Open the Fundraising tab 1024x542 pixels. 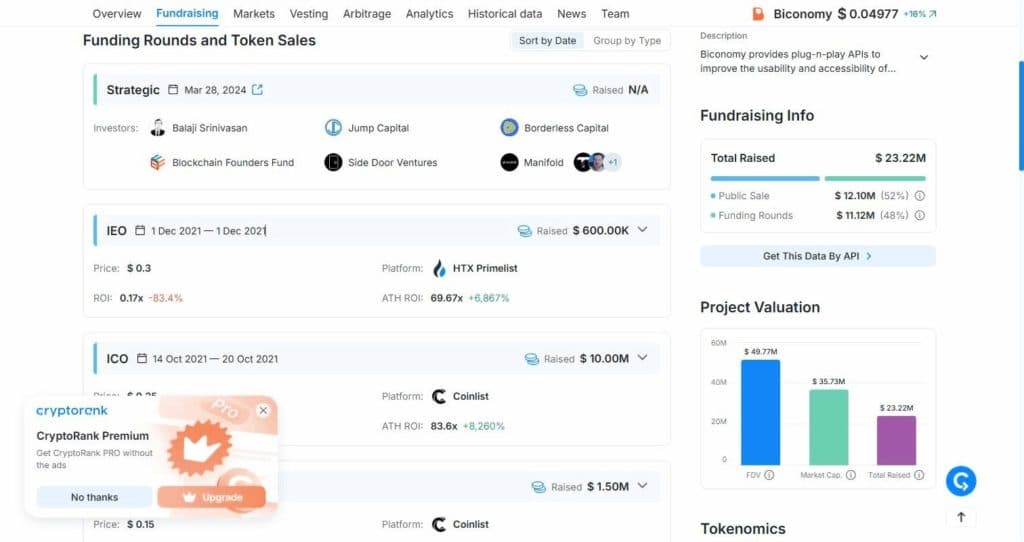(187, 13)
